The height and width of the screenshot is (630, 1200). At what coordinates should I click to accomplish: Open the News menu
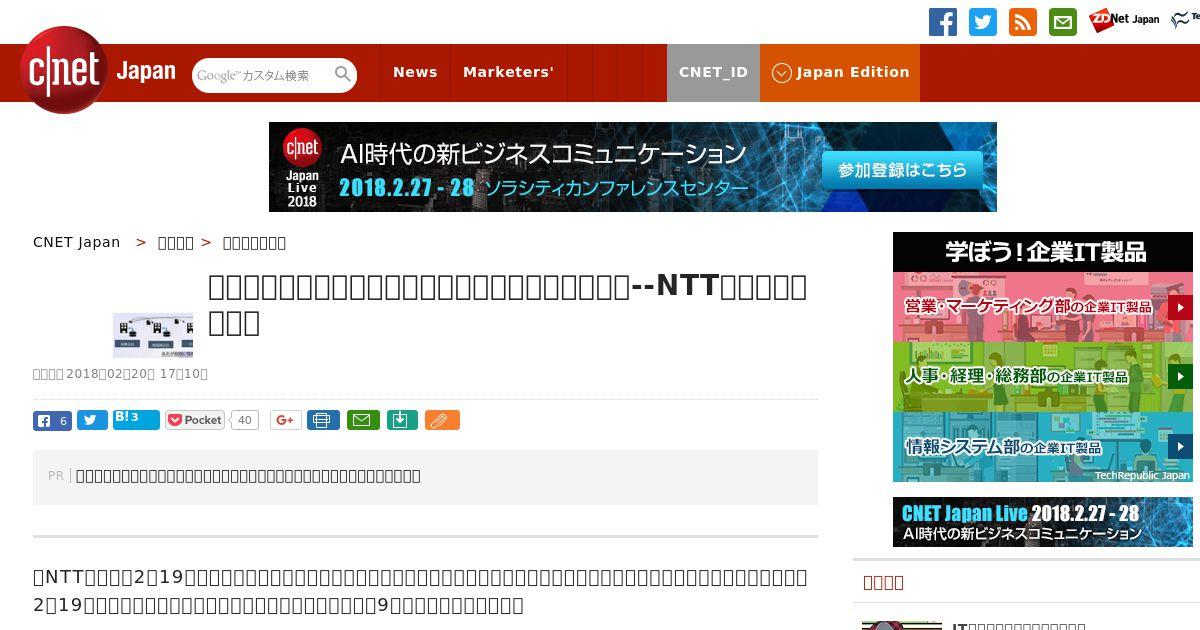pos(415,72)
